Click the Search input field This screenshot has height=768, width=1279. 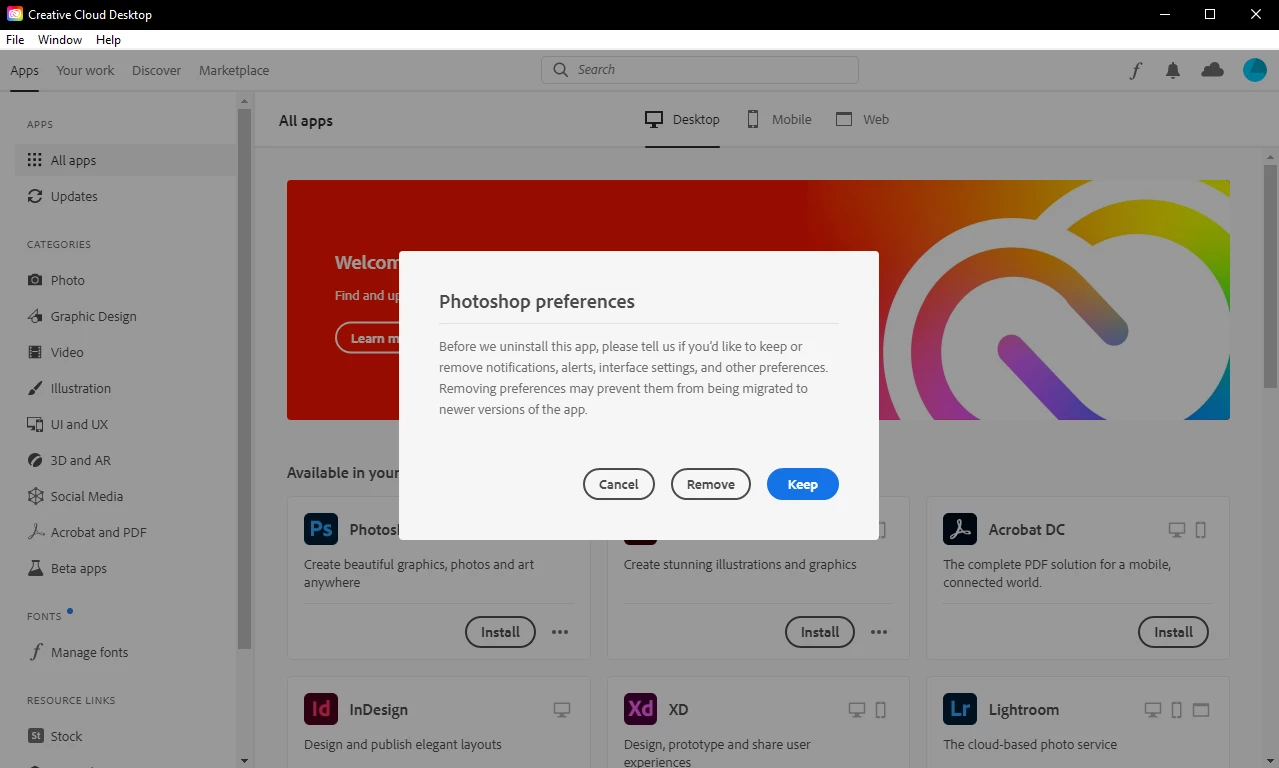click(x=700, y=70)
